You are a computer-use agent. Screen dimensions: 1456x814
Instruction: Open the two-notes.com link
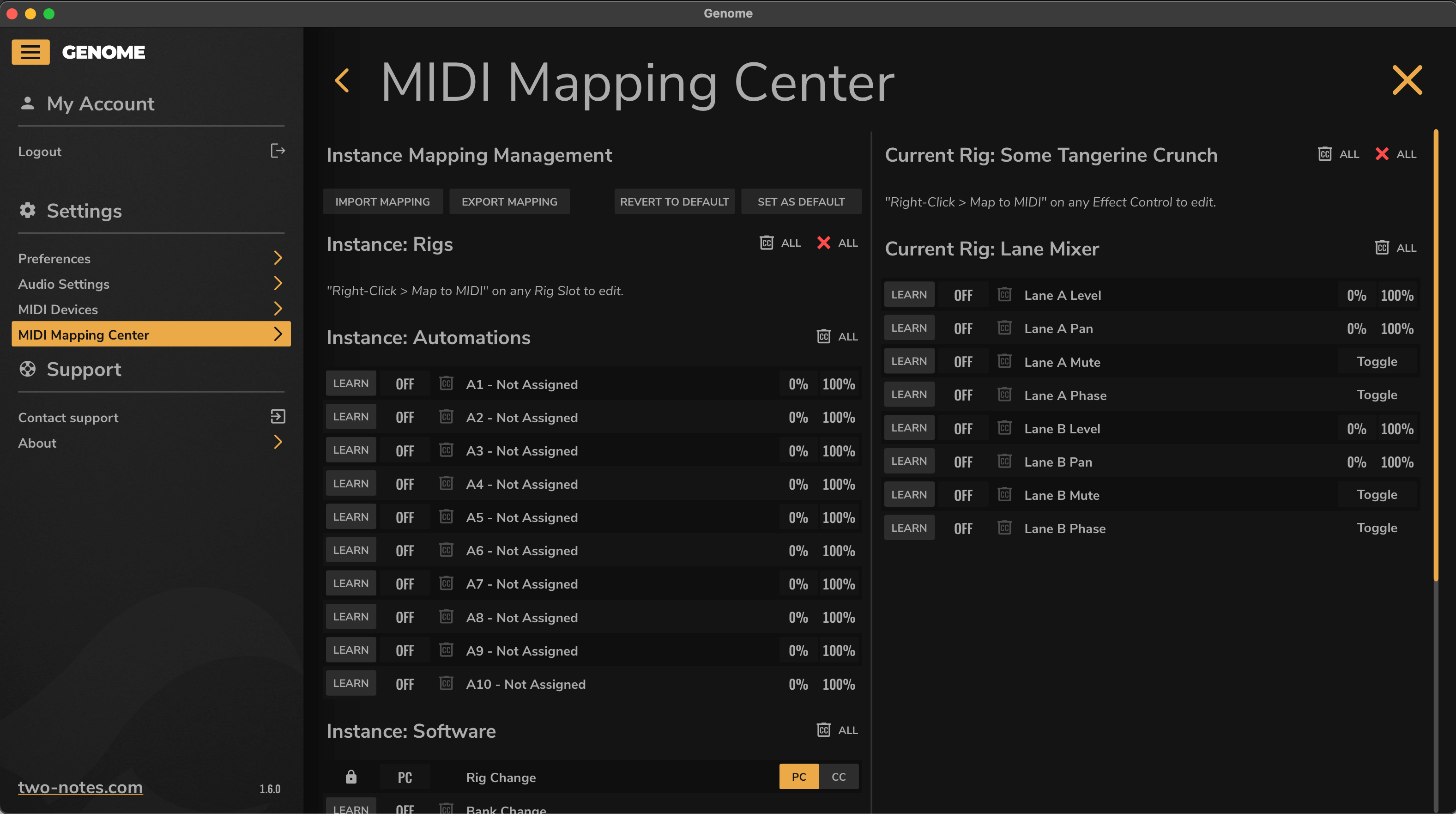(80, 787)
